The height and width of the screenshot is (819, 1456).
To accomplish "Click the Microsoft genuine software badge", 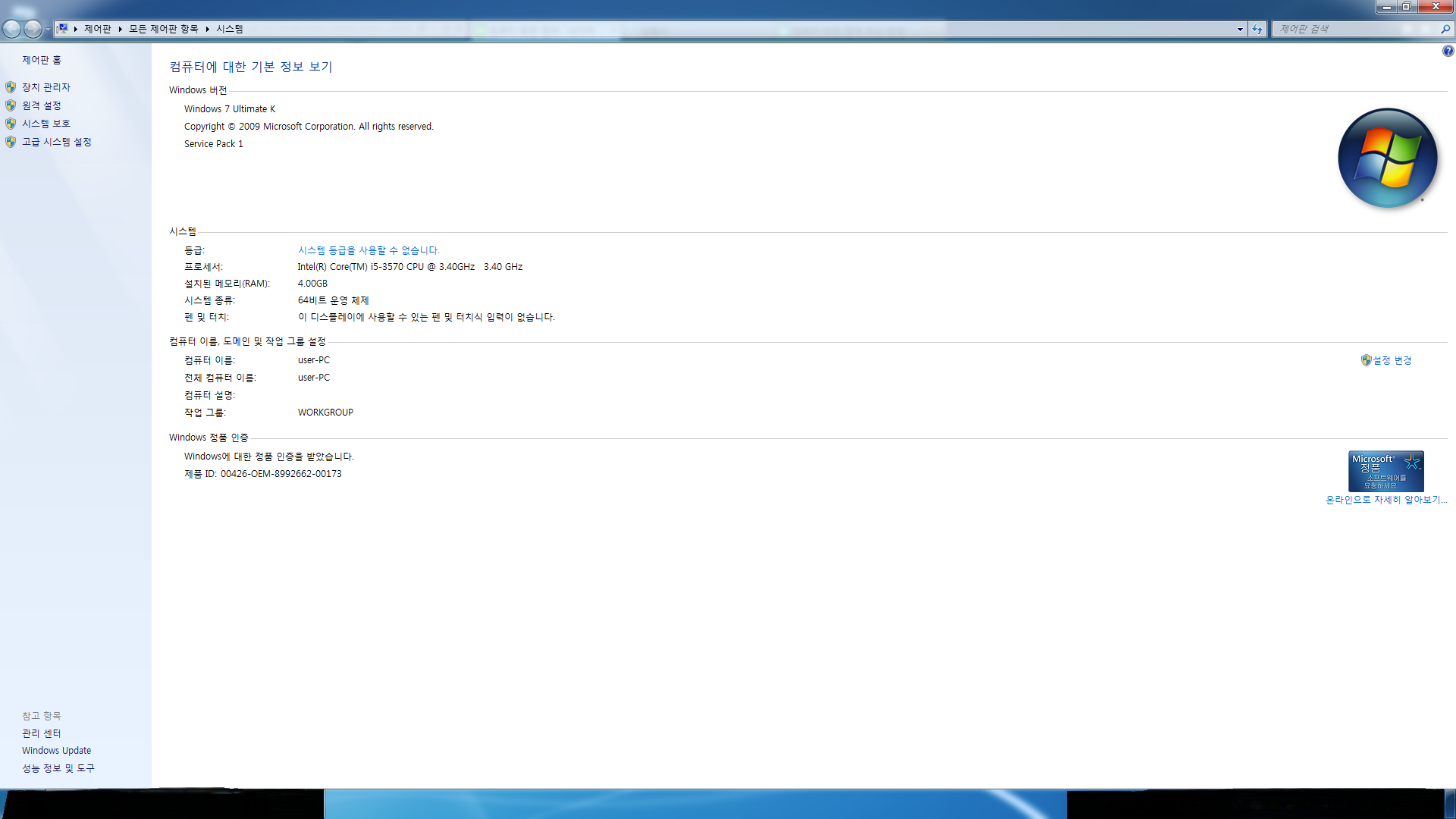I will [1385, 471].
